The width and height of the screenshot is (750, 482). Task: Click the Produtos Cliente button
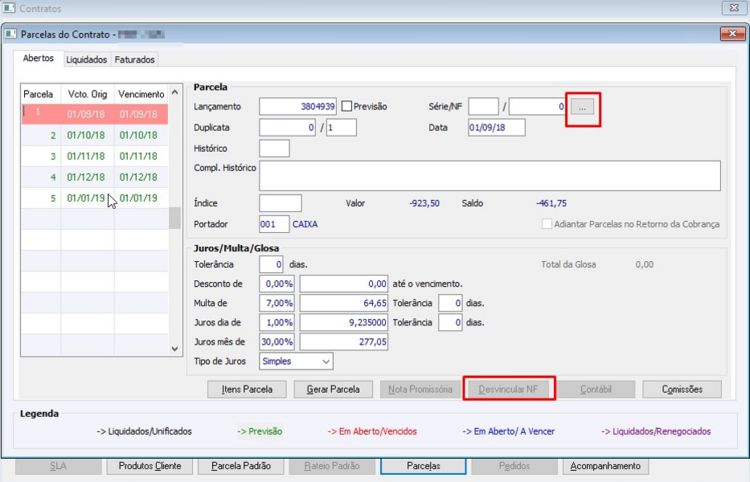point(150,466)
